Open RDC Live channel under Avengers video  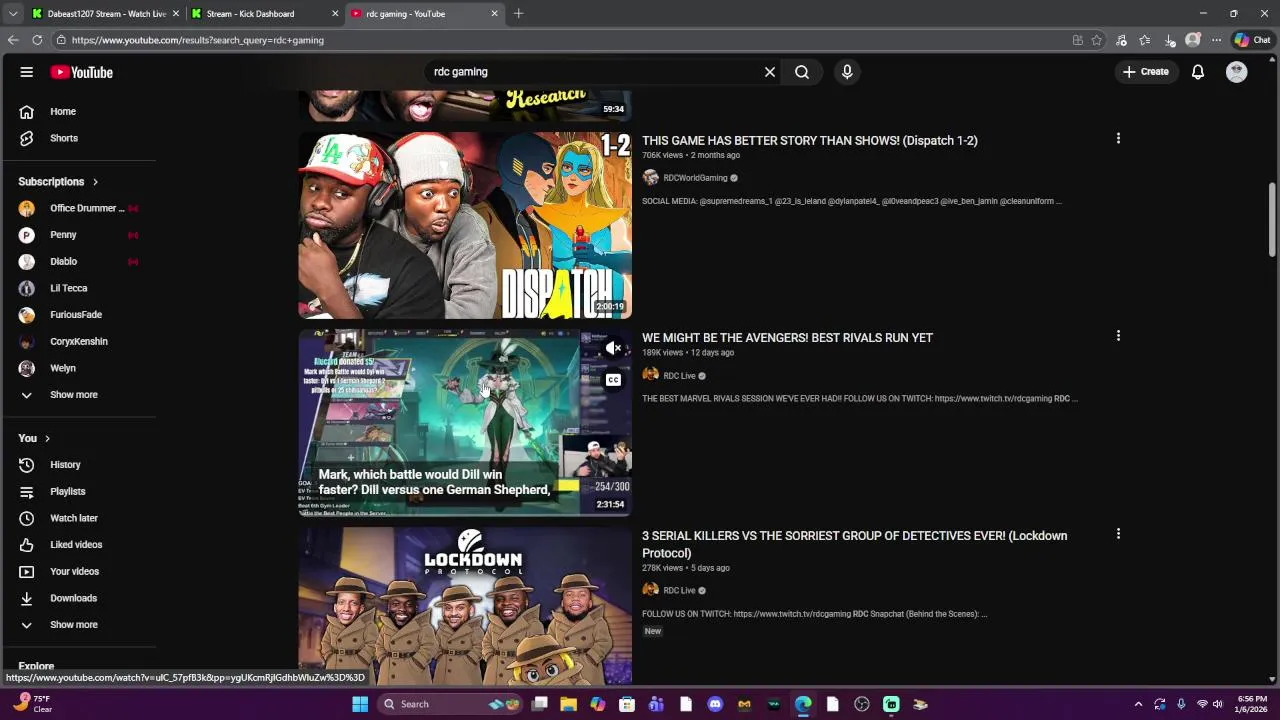[x=679, y=376]
